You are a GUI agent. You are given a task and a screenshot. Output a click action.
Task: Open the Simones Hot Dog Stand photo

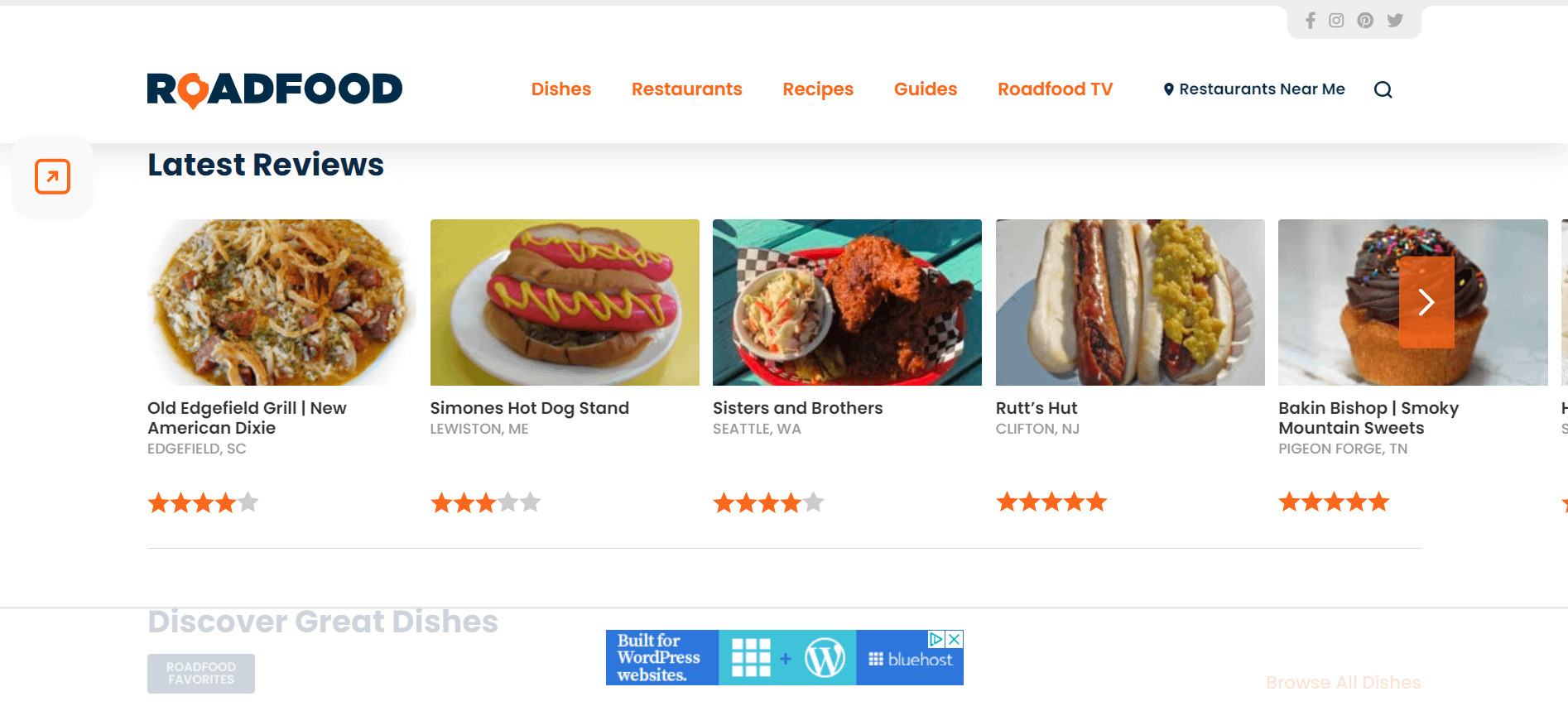(x=565, y=302)
